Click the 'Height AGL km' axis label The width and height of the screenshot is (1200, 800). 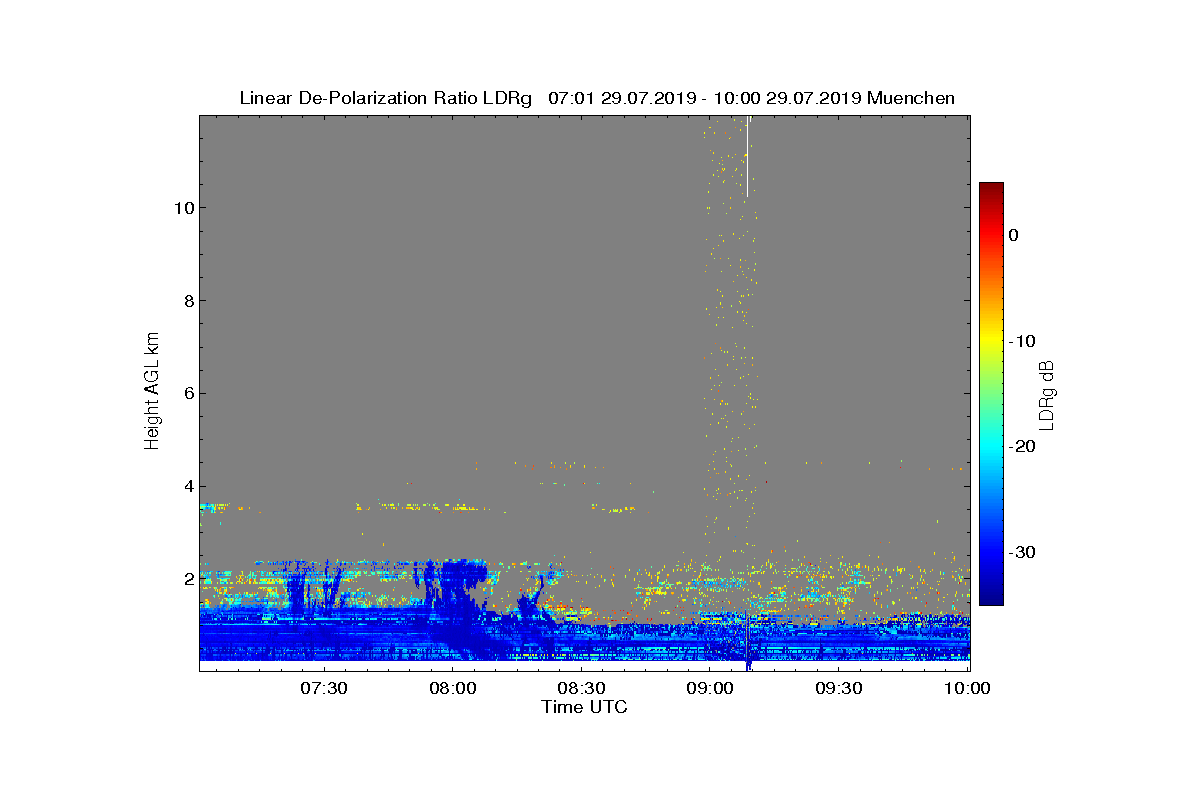pyautogui.click(x=152, y=392)
